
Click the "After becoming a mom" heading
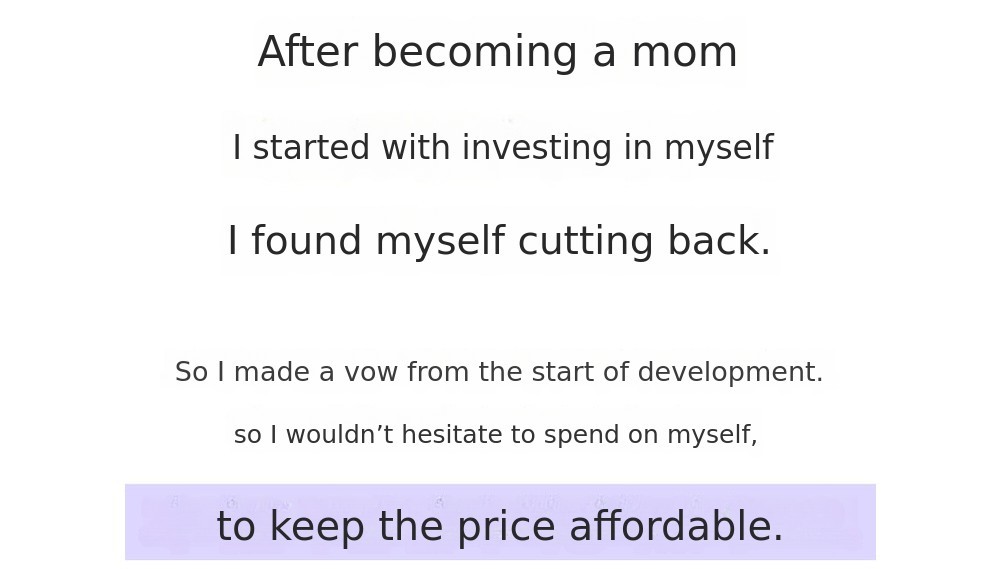497,52
